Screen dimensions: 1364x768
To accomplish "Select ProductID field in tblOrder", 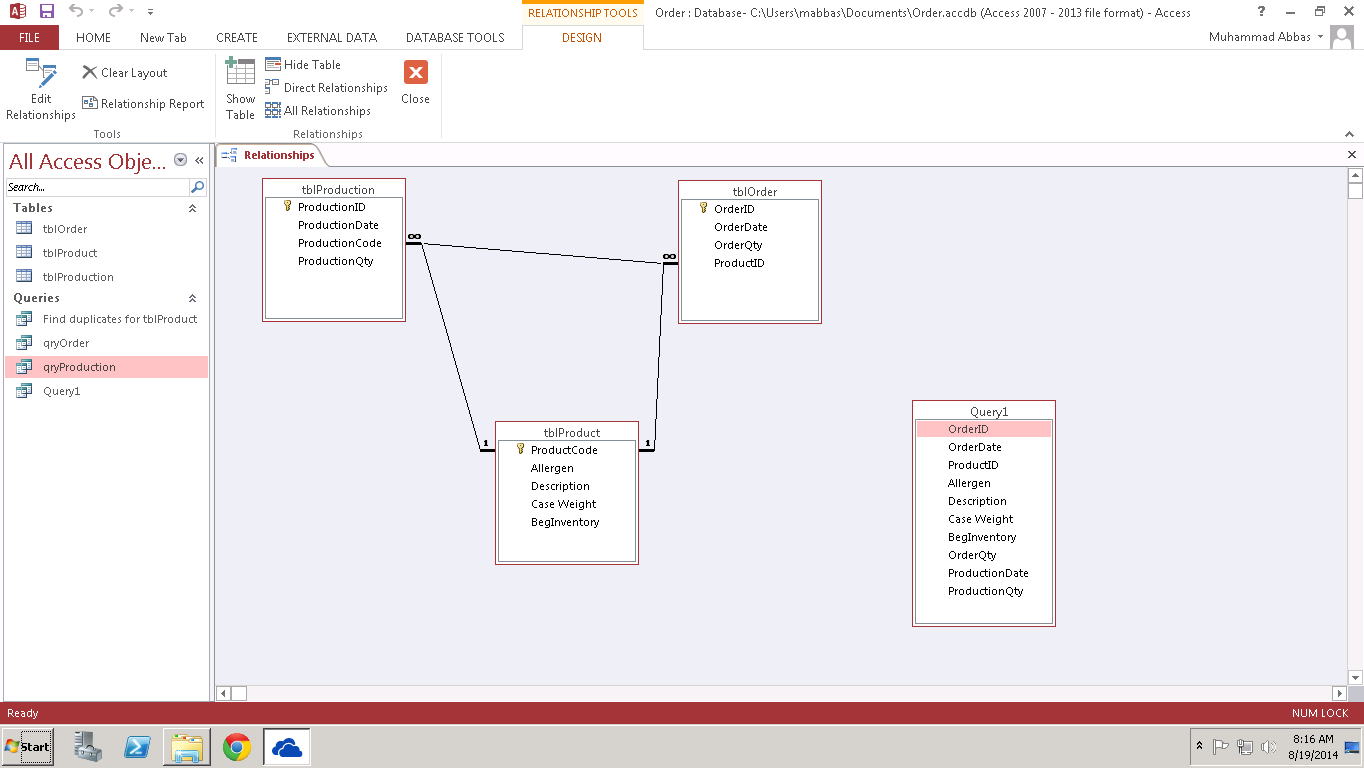I will click(x=739, y=263).
